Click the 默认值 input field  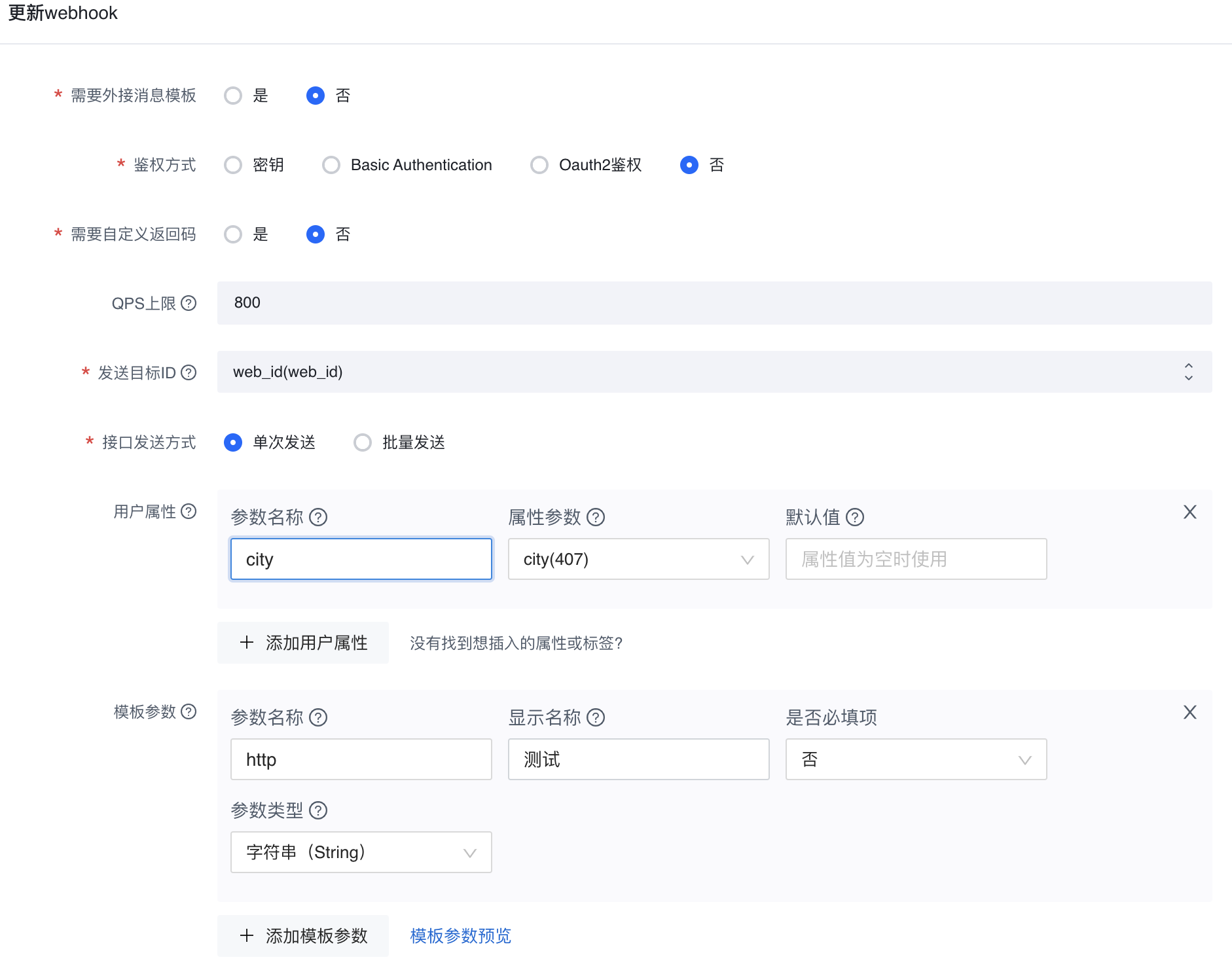(x=916, y=559)
